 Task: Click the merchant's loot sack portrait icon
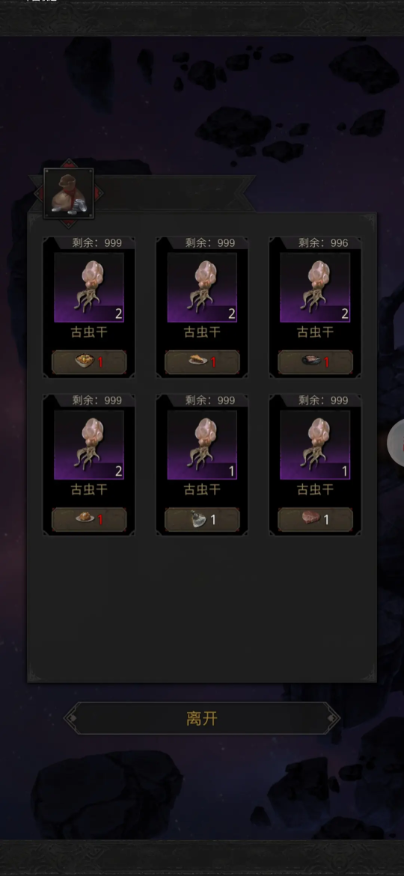[x=69, y=193]
